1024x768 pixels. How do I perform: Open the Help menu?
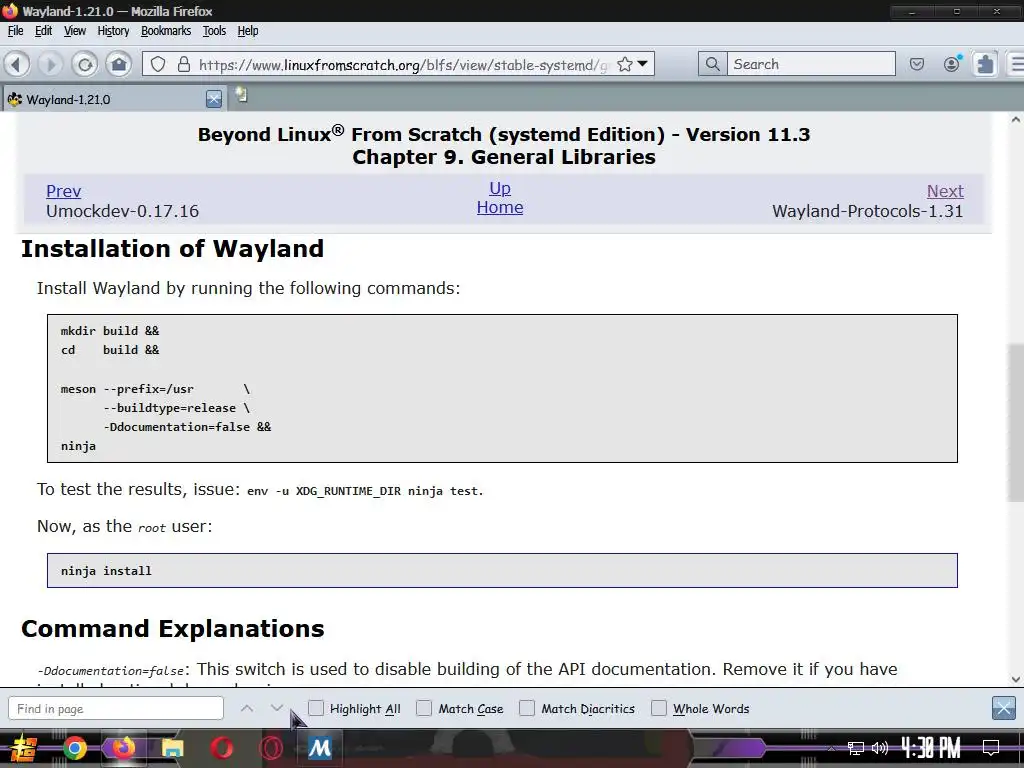(x=248, y=31)
